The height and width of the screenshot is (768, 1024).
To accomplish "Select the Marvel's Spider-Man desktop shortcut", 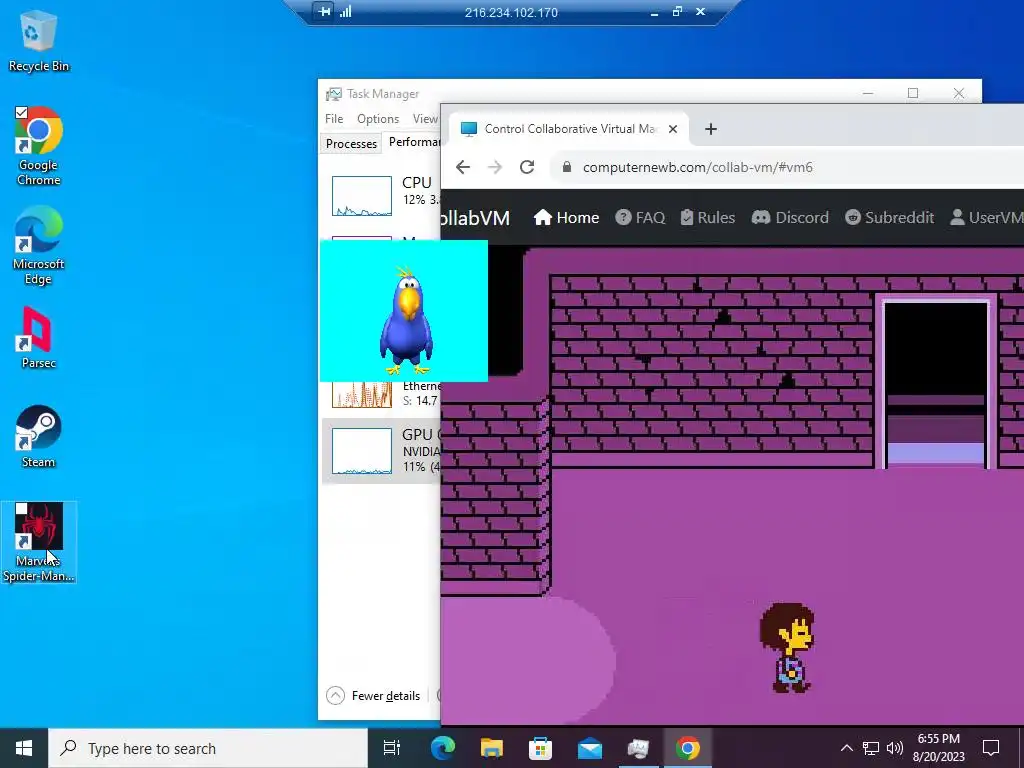I will (39, 542).
